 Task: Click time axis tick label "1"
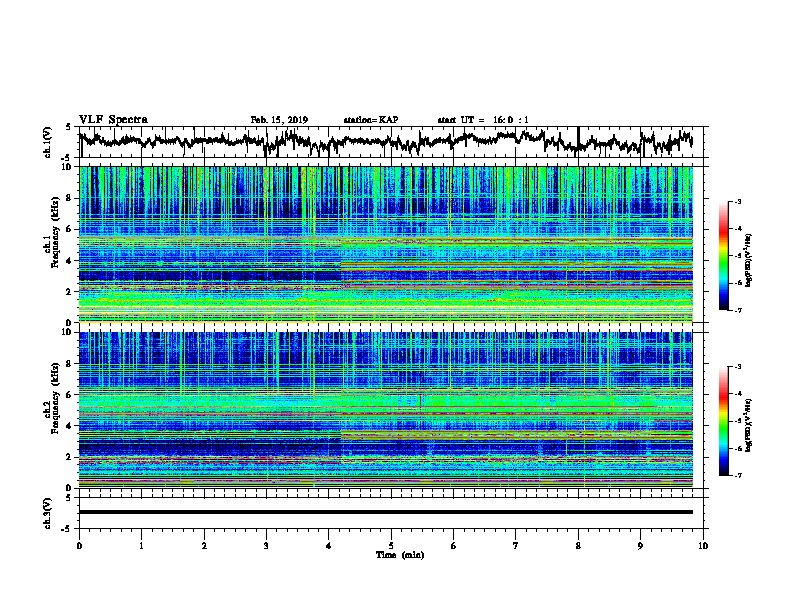click(141, 546)
